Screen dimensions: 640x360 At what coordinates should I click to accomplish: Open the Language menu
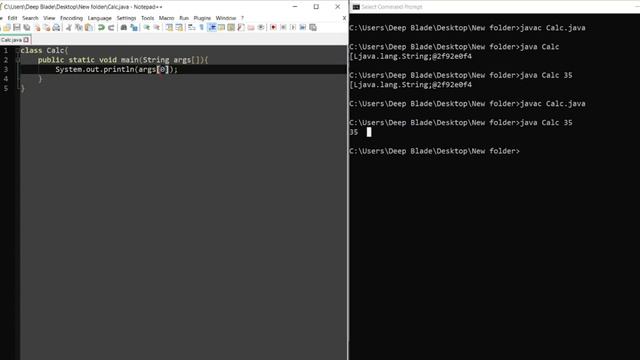[100, 18]
